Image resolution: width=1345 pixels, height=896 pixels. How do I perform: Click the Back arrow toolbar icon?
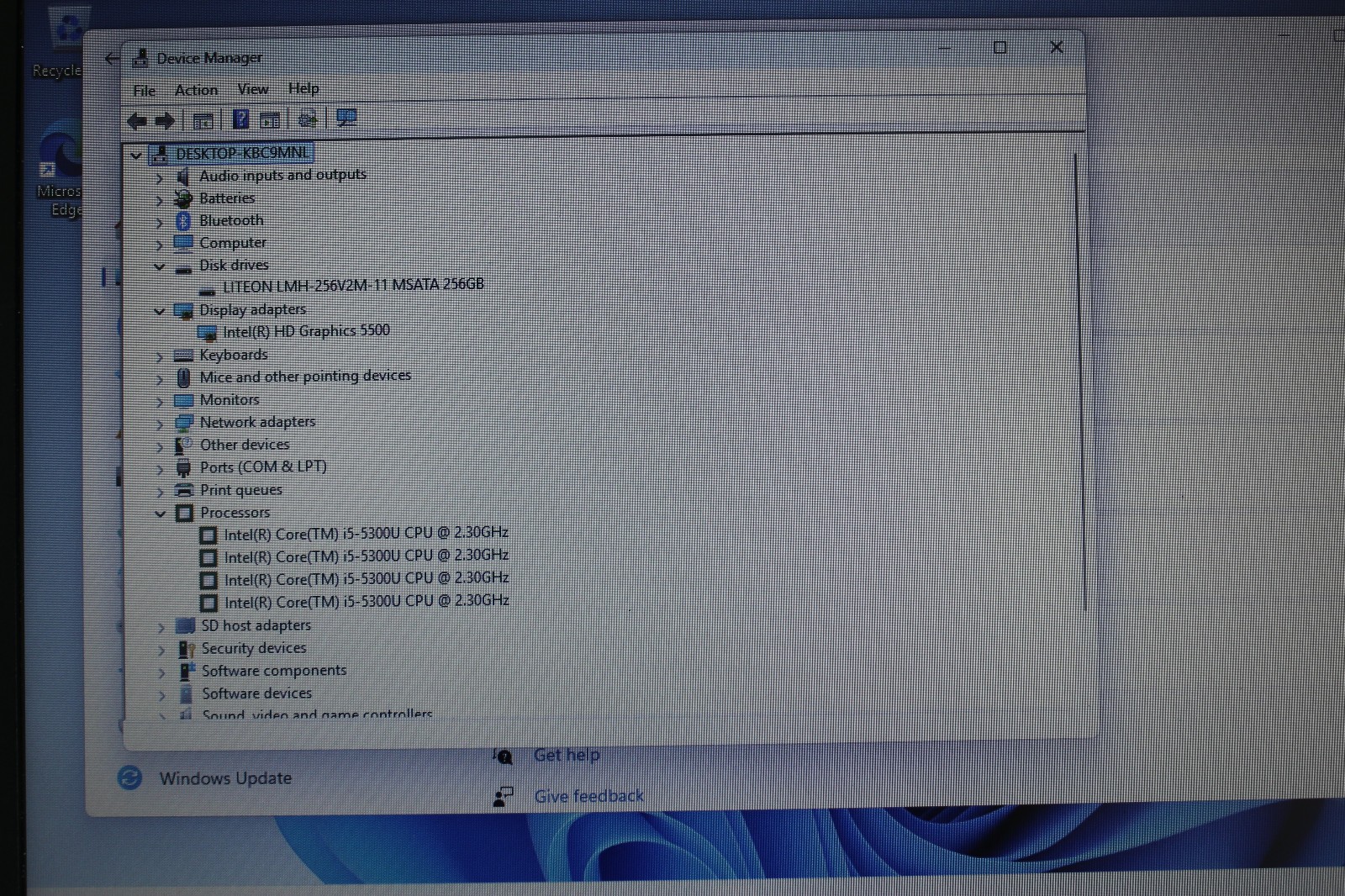[137, 121]
